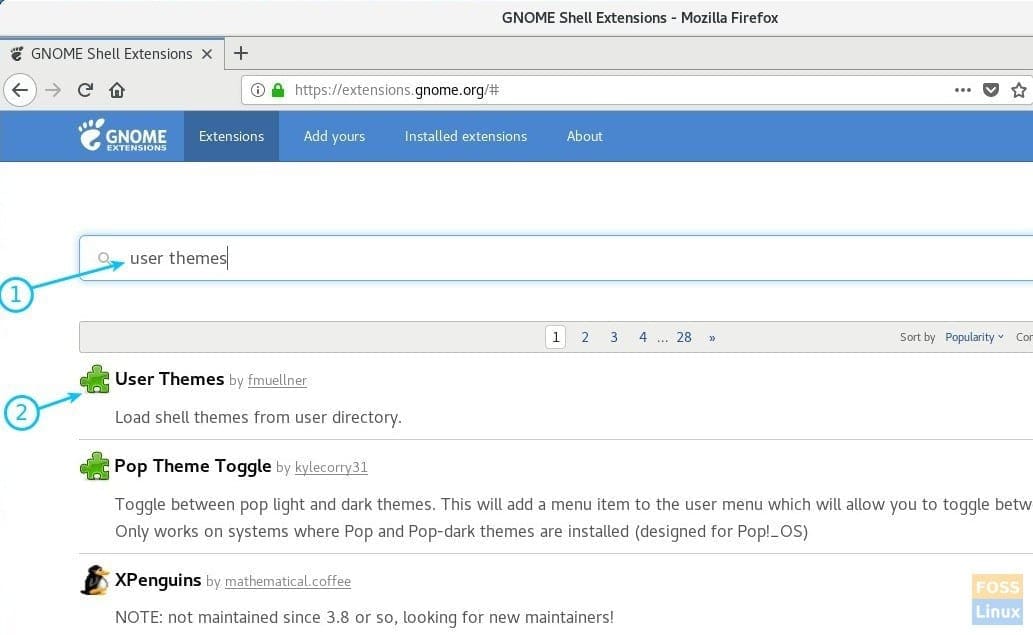Go to results page 3
Image resolution: width=1033 pixels, height=635 pixels.
tap(614, 337)
